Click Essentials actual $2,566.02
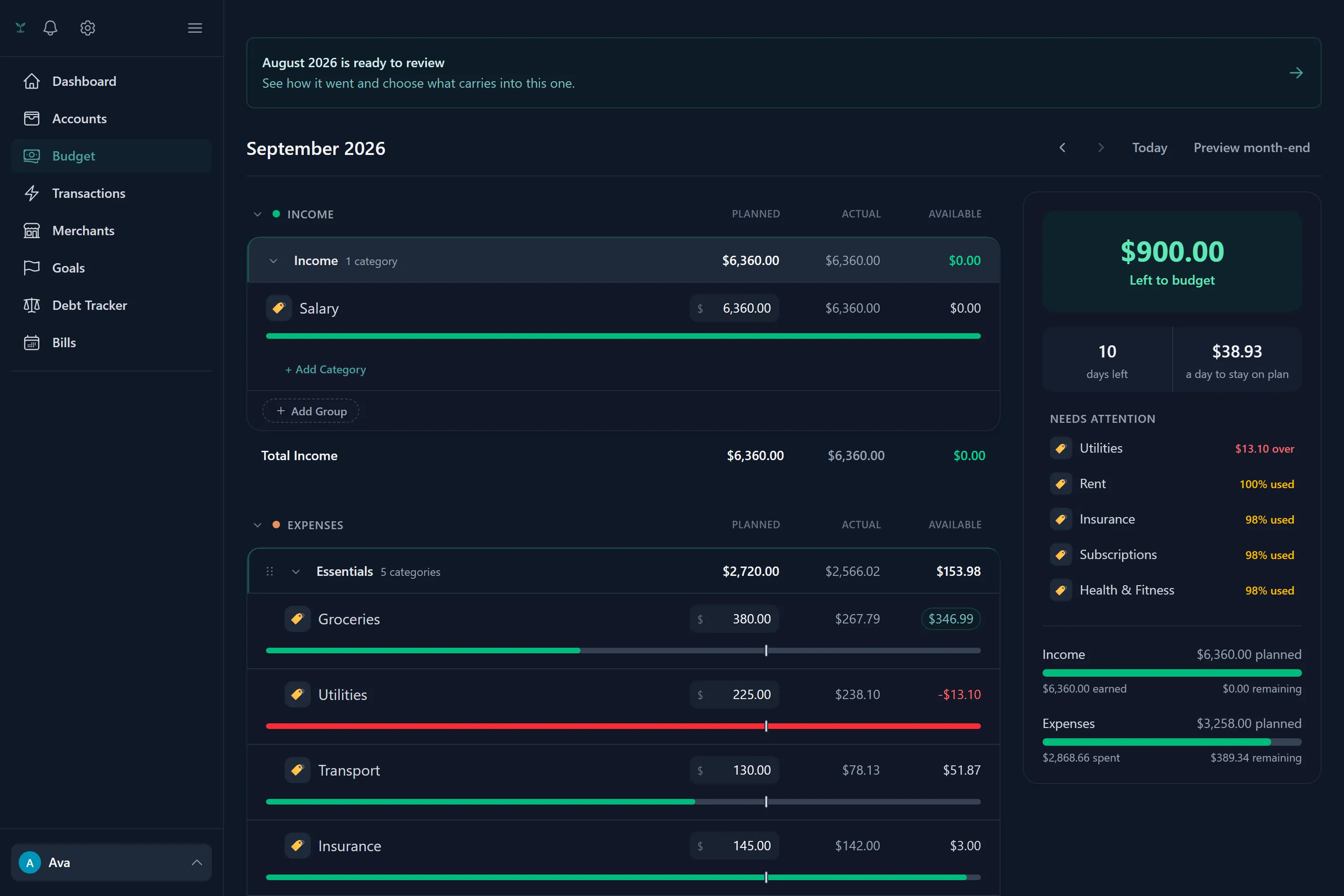Viewport: 1344px width, 896px height. tap(852, 571)
